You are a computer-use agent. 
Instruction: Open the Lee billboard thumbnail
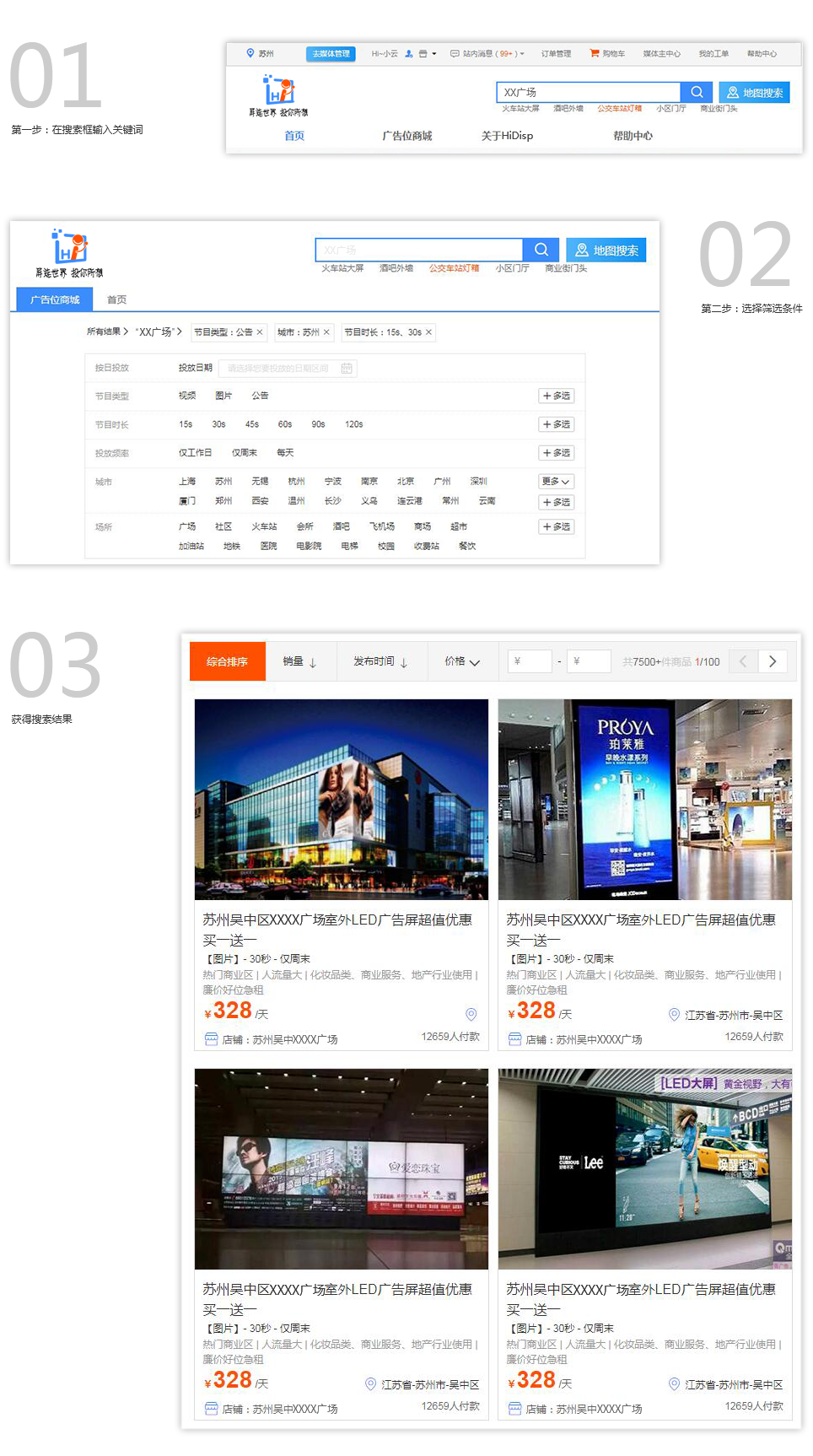[645, 1169]
